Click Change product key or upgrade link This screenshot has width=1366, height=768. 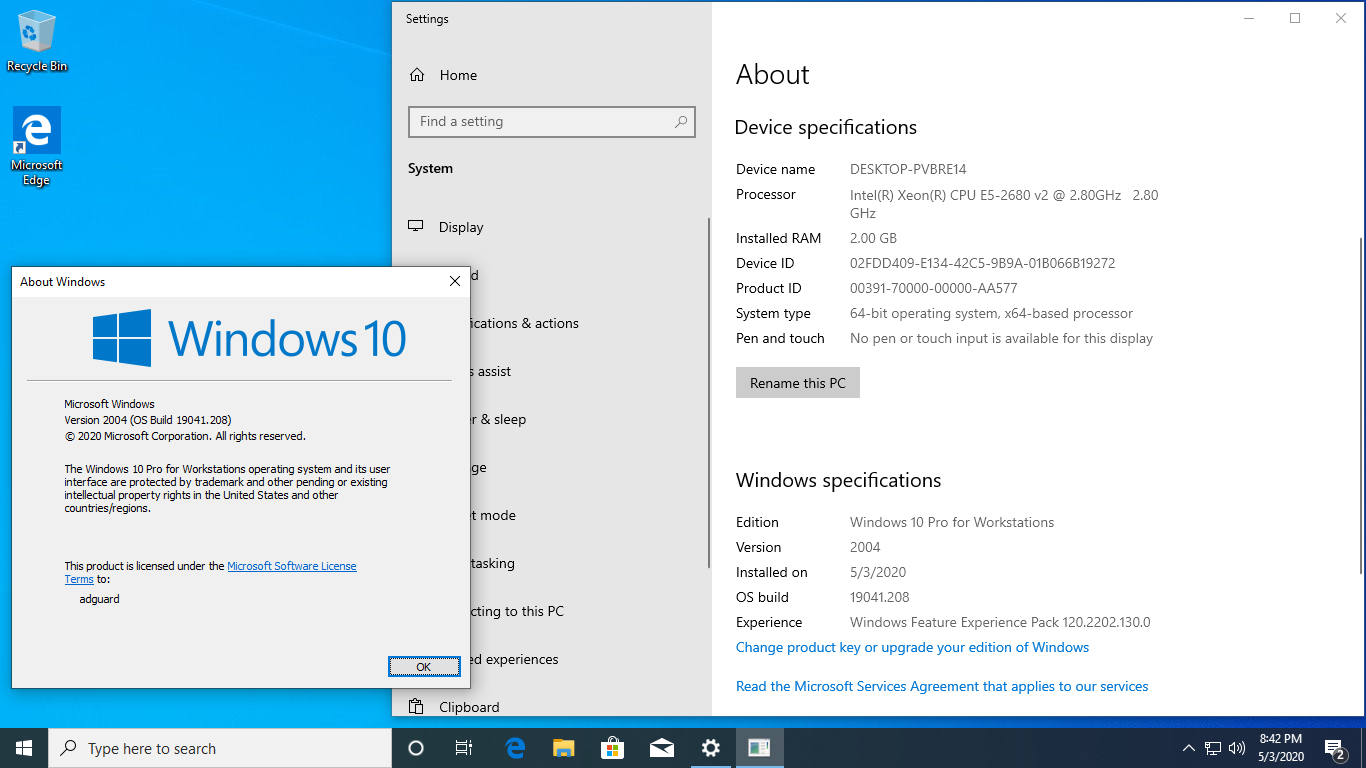[x=912, y=647]
